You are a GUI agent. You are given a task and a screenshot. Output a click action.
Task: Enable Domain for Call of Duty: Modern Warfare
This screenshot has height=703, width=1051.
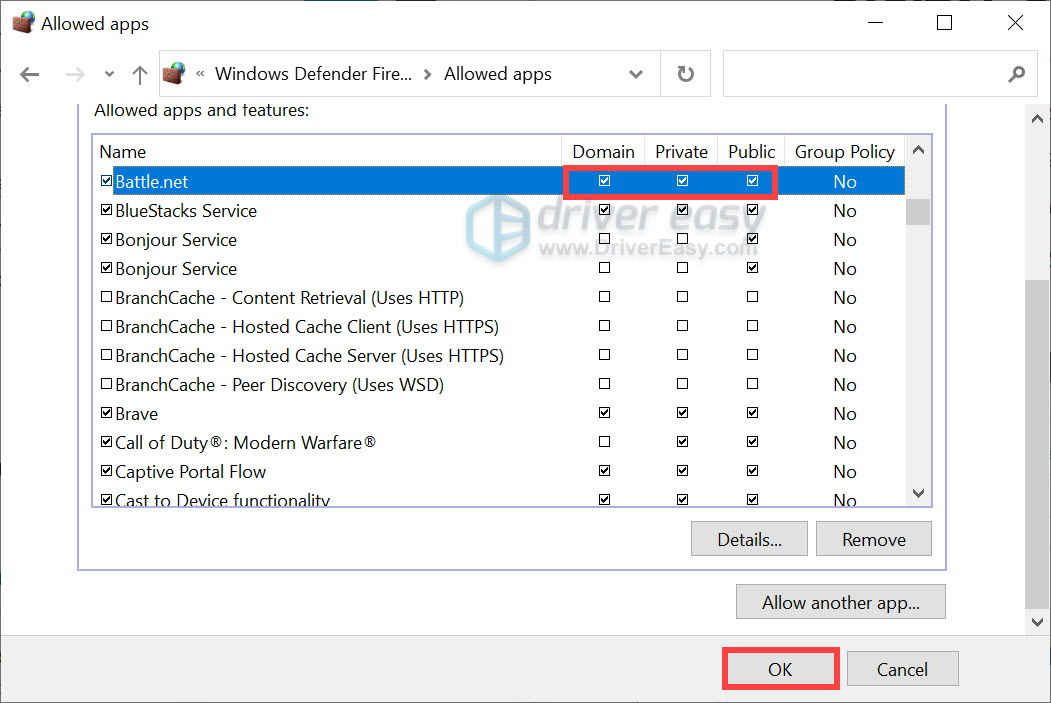pyautogui.click(x=605, y=442)
